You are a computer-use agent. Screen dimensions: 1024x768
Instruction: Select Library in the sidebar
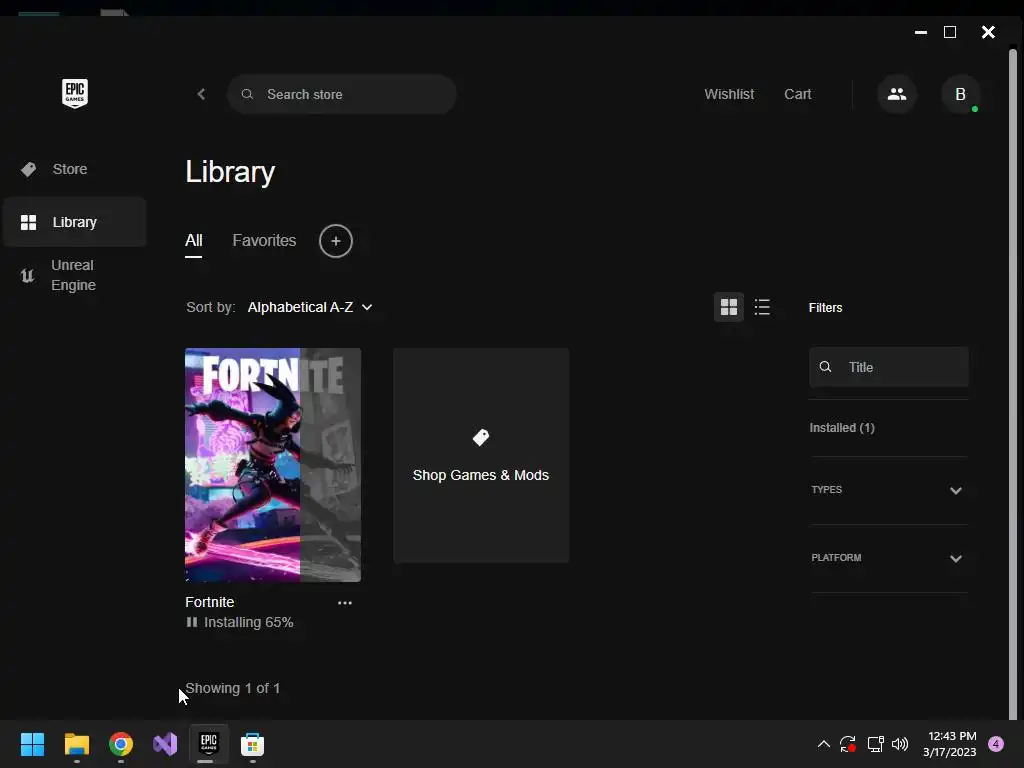(x=74, y=222)
